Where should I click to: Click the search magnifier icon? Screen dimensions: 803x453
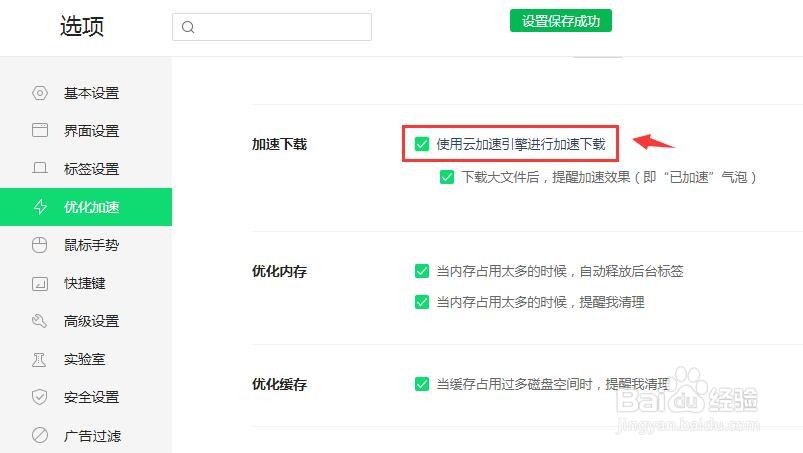coord(188,27)
